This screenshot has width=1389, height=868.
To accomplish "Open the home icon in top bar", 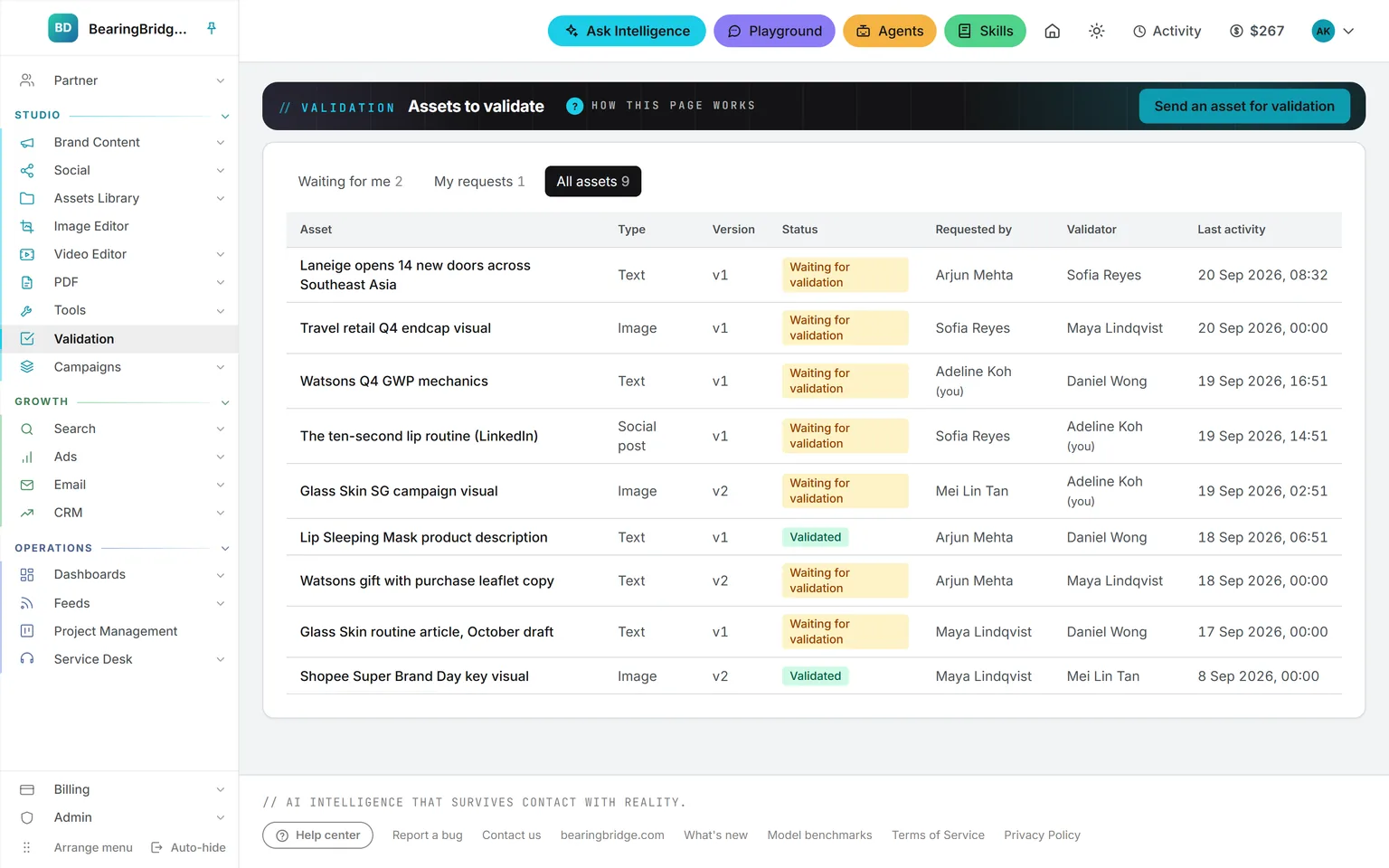I will coord(1053,31).
